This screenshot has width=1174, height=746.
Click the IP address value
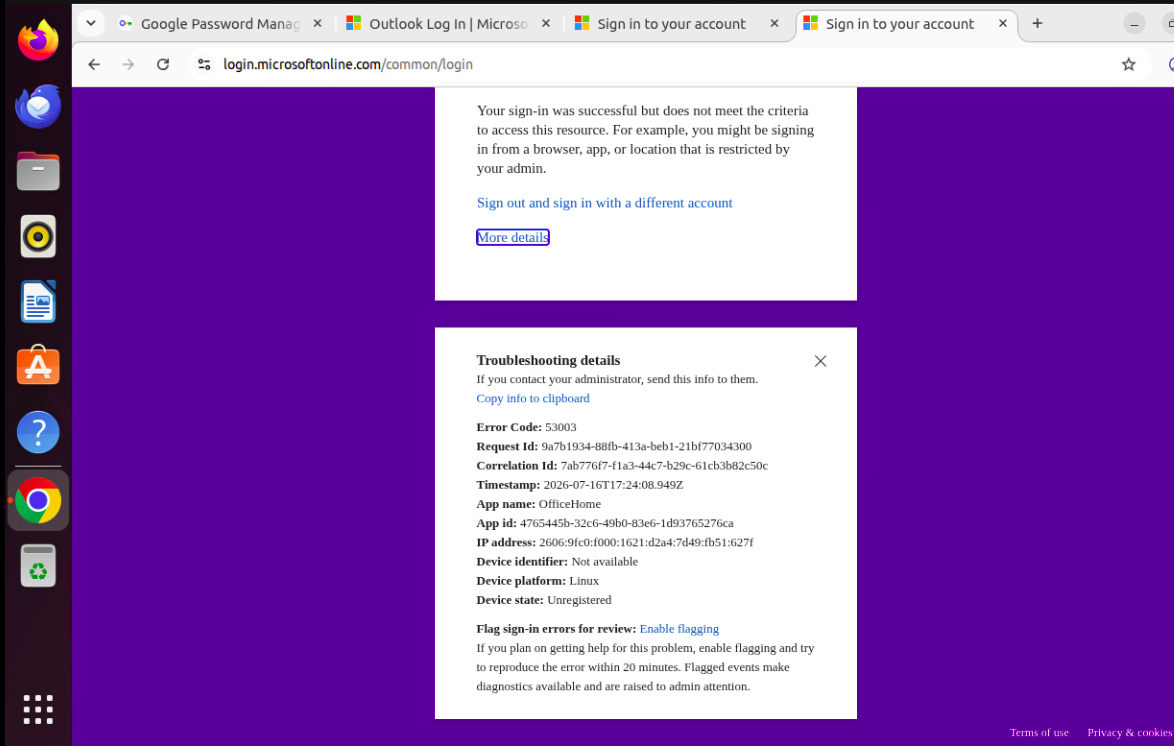coord(646,542)
